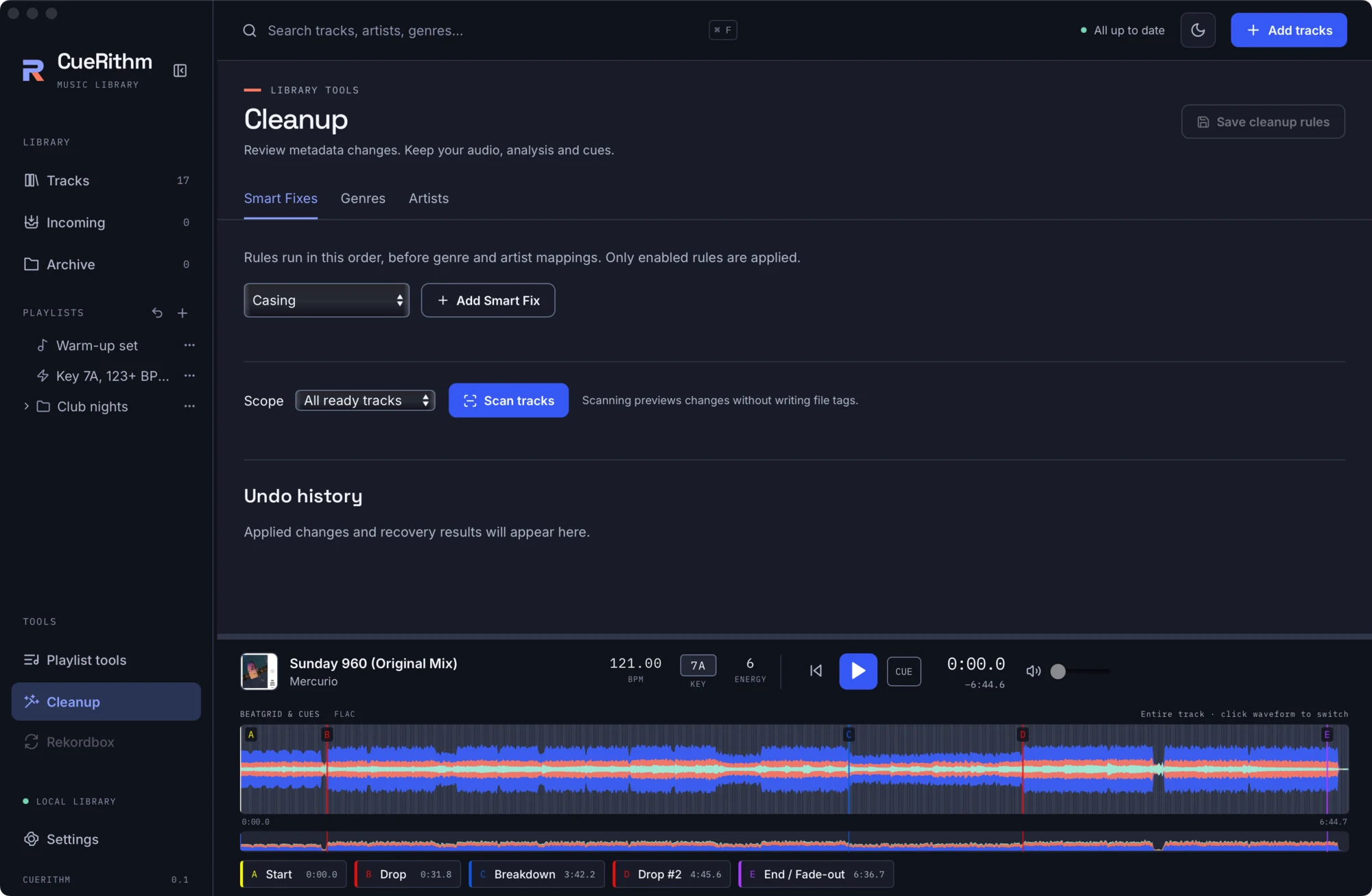Open Club nights folder options
Image resolution: width=1372 pixels, height=896 pixels.
tap(189, 406)
